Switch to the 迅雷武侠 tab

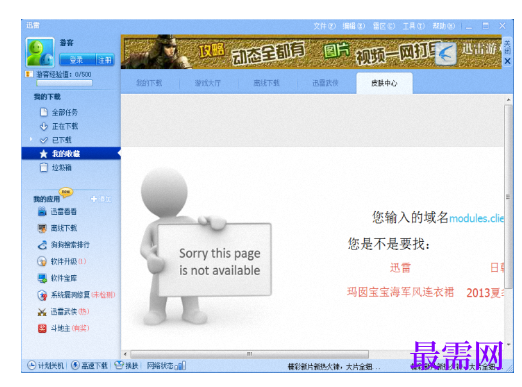pyautogui.click(x=325, y=83)
